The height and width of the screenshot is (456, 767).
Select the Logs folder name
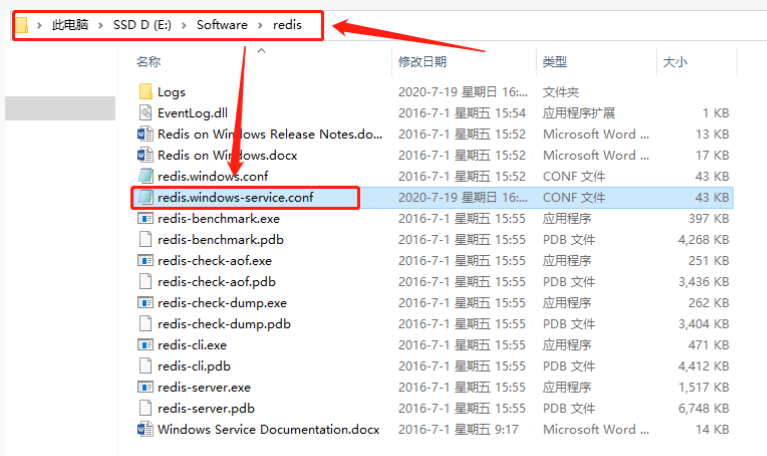(x=171, y=92)
